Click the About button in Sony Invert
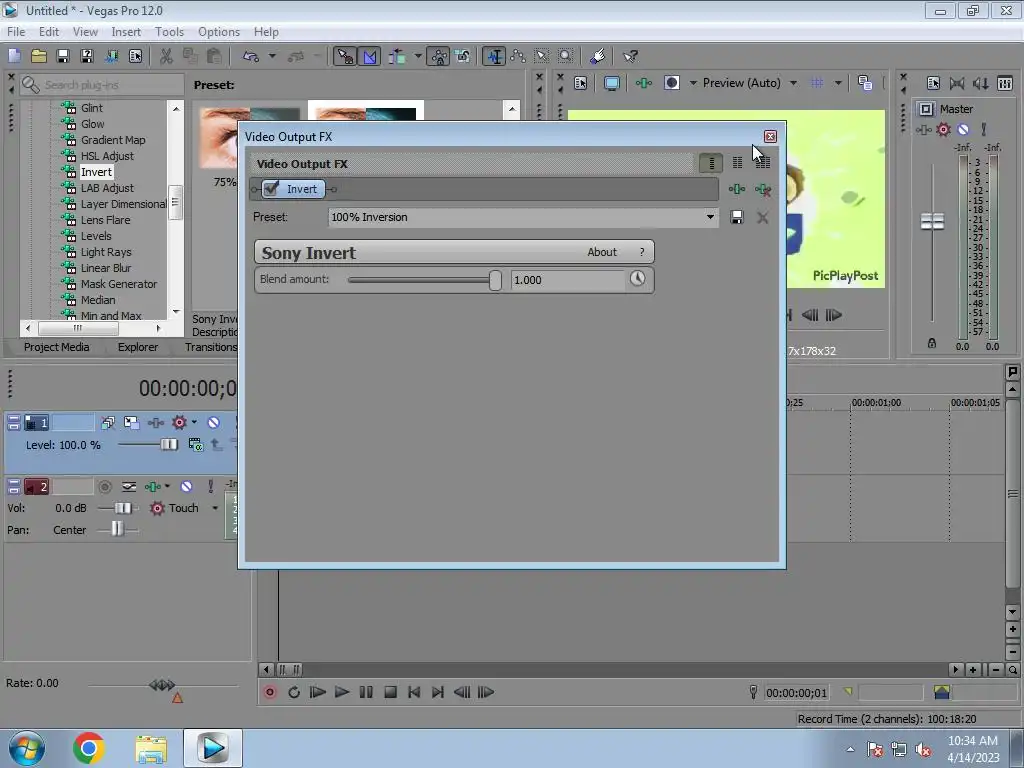 [x=601, y=252]
